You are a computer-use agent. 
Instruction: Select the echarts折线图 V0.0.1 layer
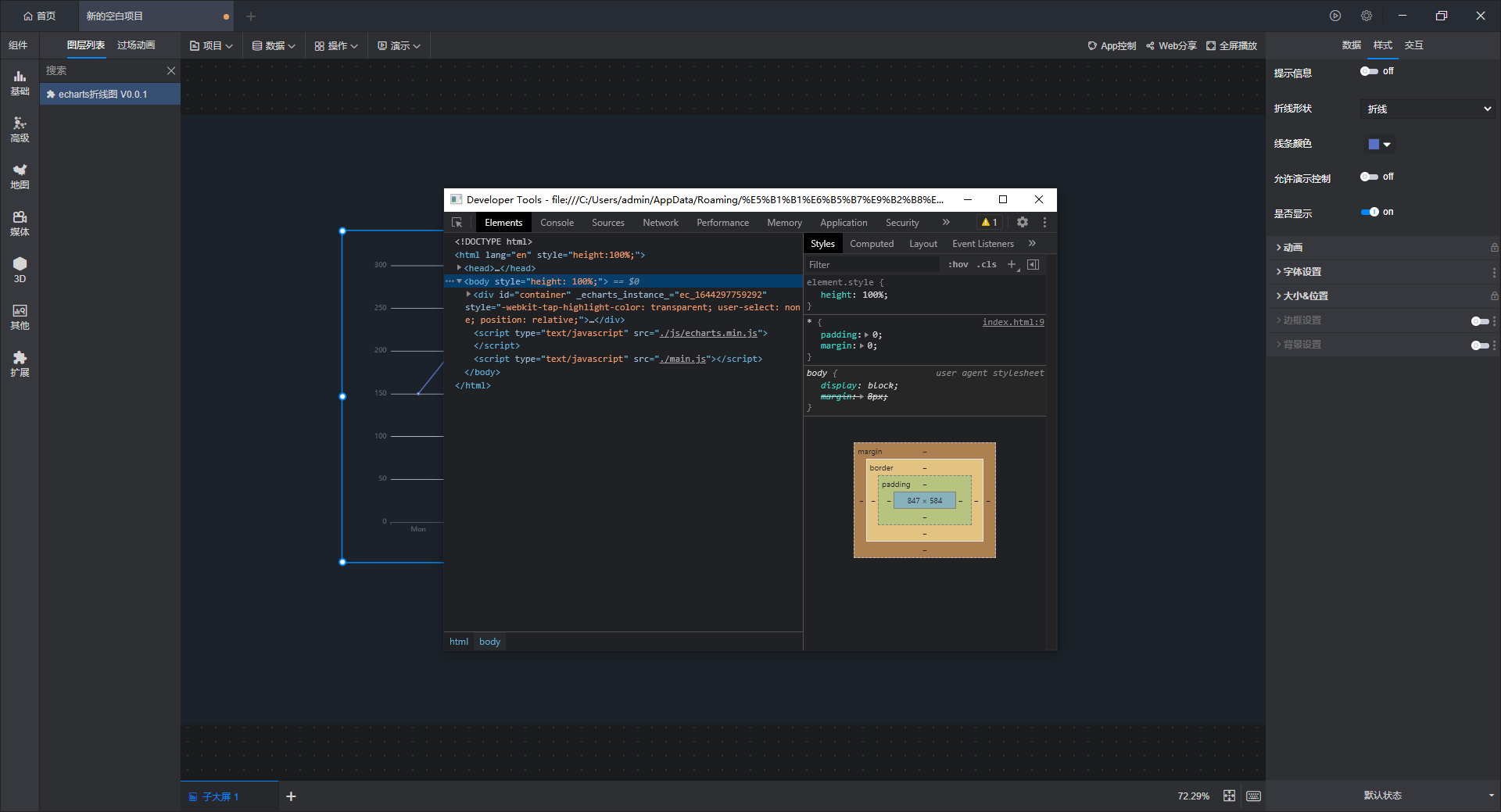(110, 95)
